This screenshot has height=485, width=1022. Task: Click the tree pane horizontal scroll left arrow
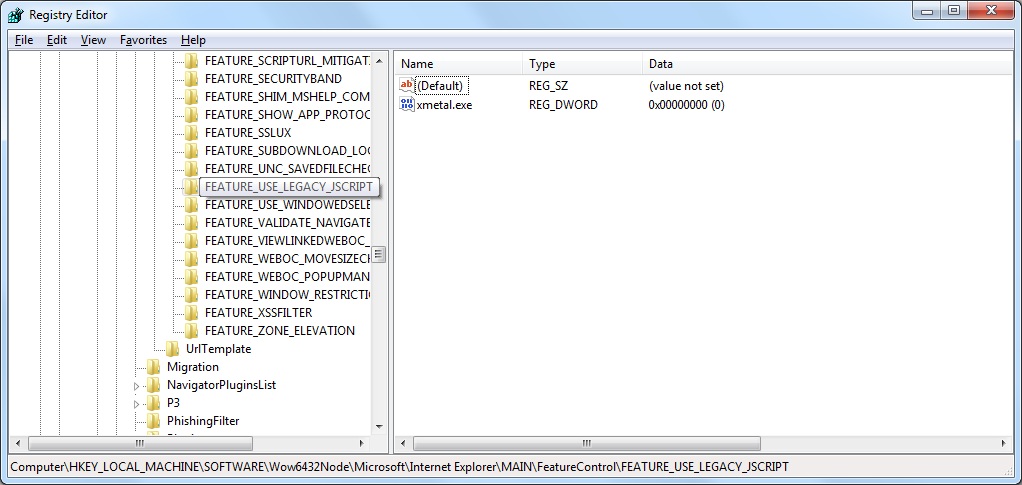18,443
